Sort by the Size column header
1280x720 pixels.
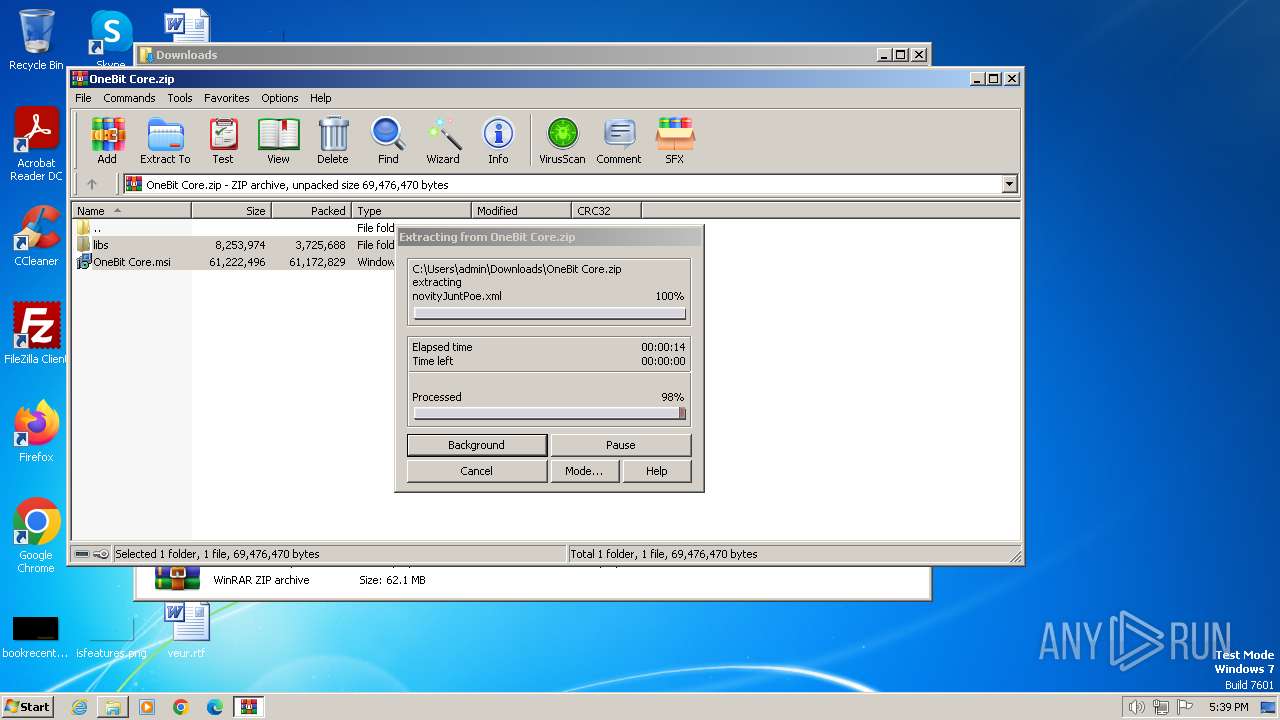point(232,211)
